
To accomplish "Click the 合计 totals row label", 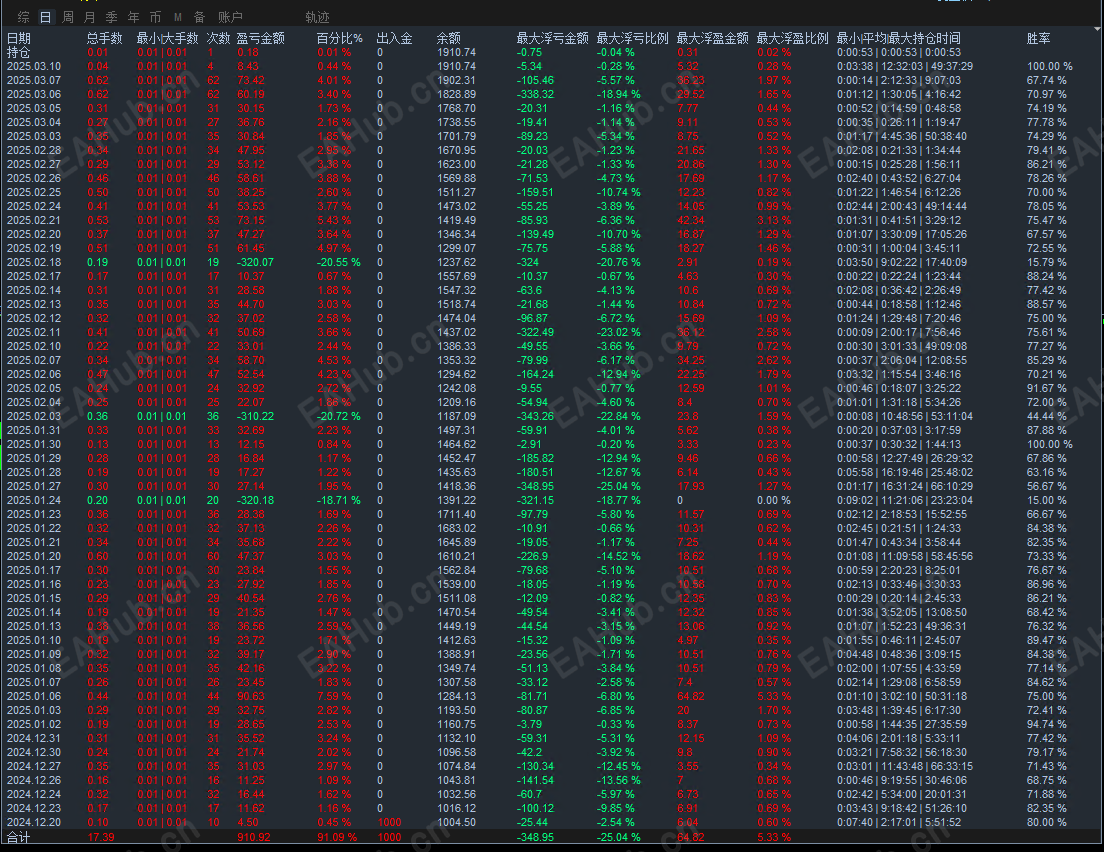I will tap(18, 837).
